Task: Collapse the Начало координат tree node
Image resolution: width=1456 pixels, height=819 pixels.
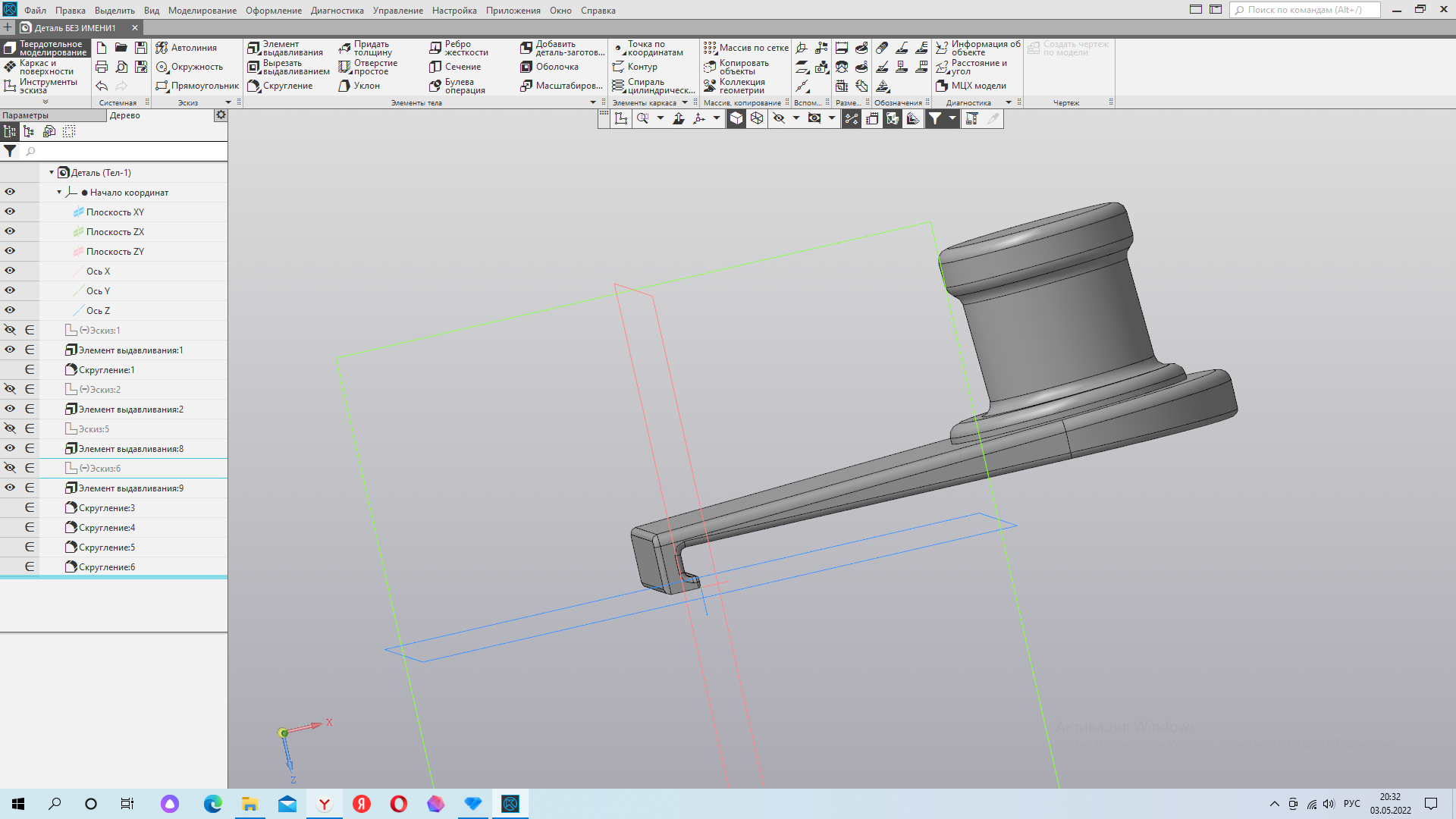Action: (x=59, y=193)
